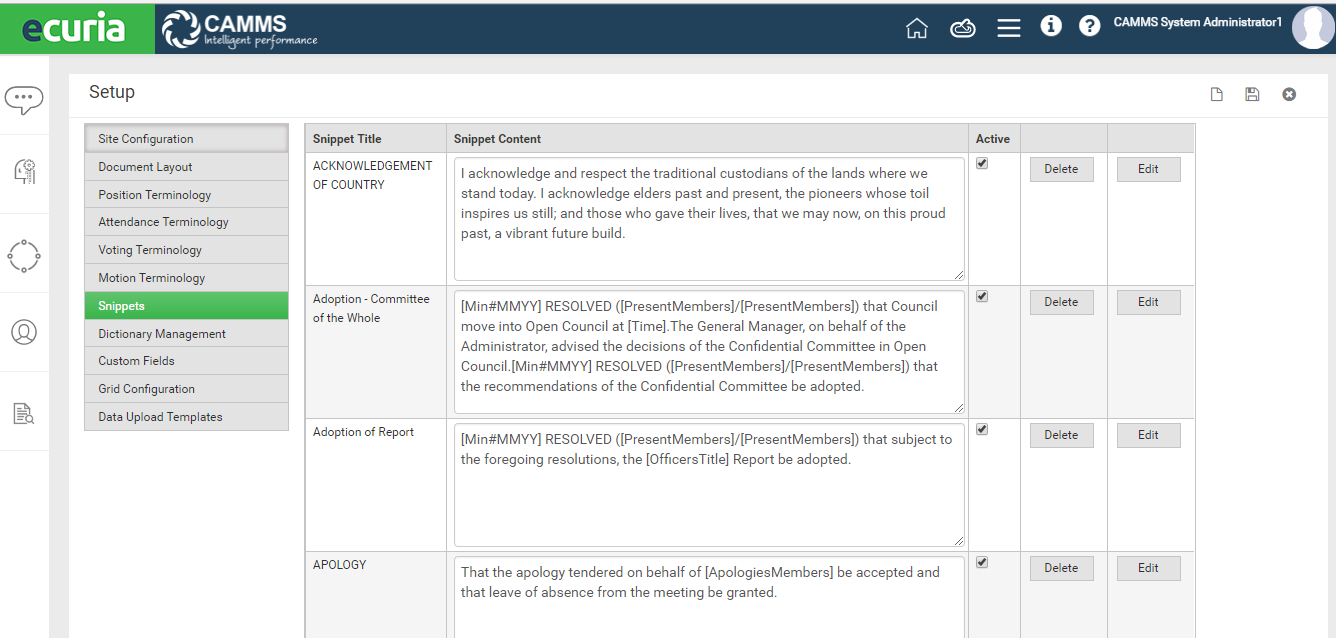
Task: Open Document Layout menu item
Action: click(186, 167)
